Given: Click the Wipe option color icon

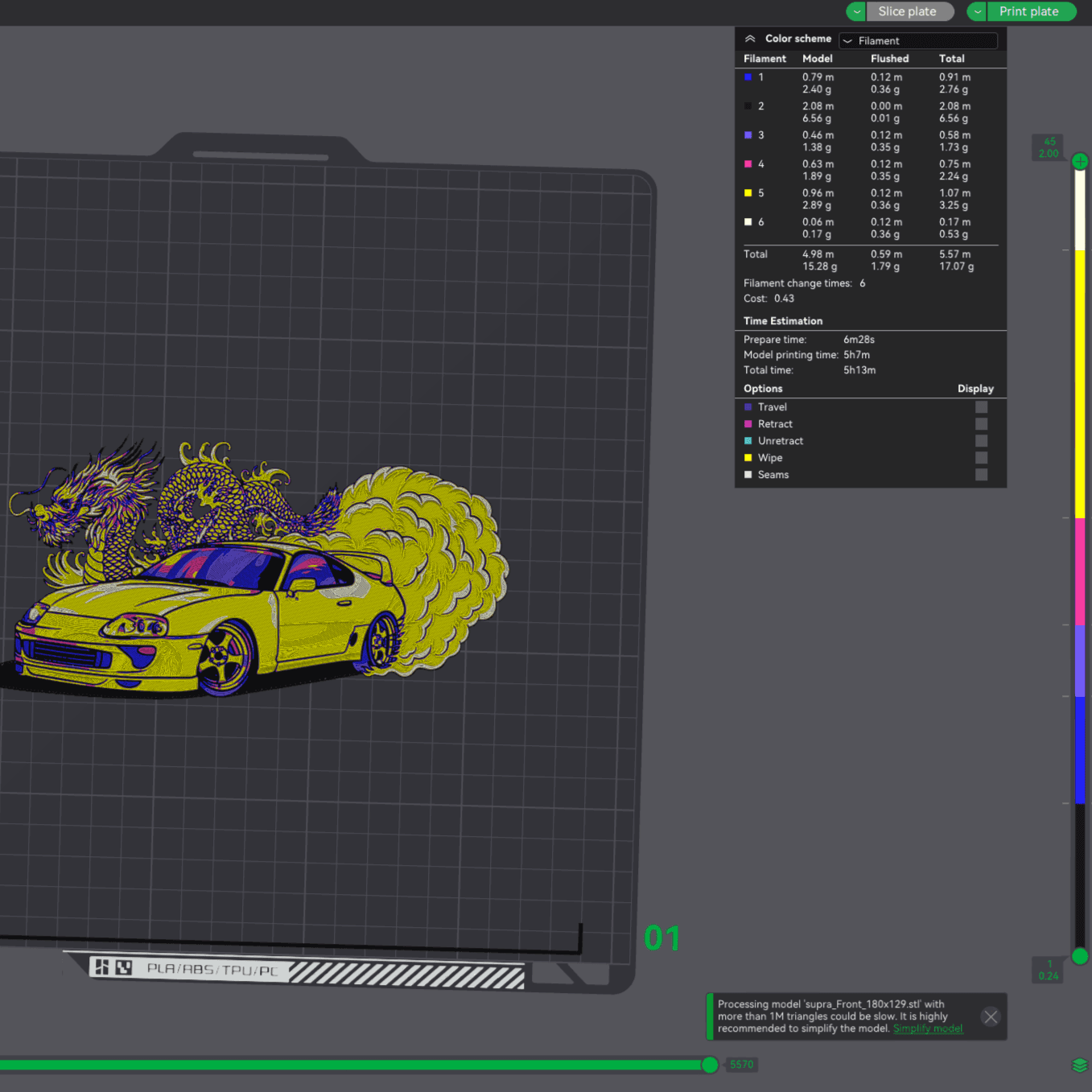Looking at the screenshot, I should (748, 458).
